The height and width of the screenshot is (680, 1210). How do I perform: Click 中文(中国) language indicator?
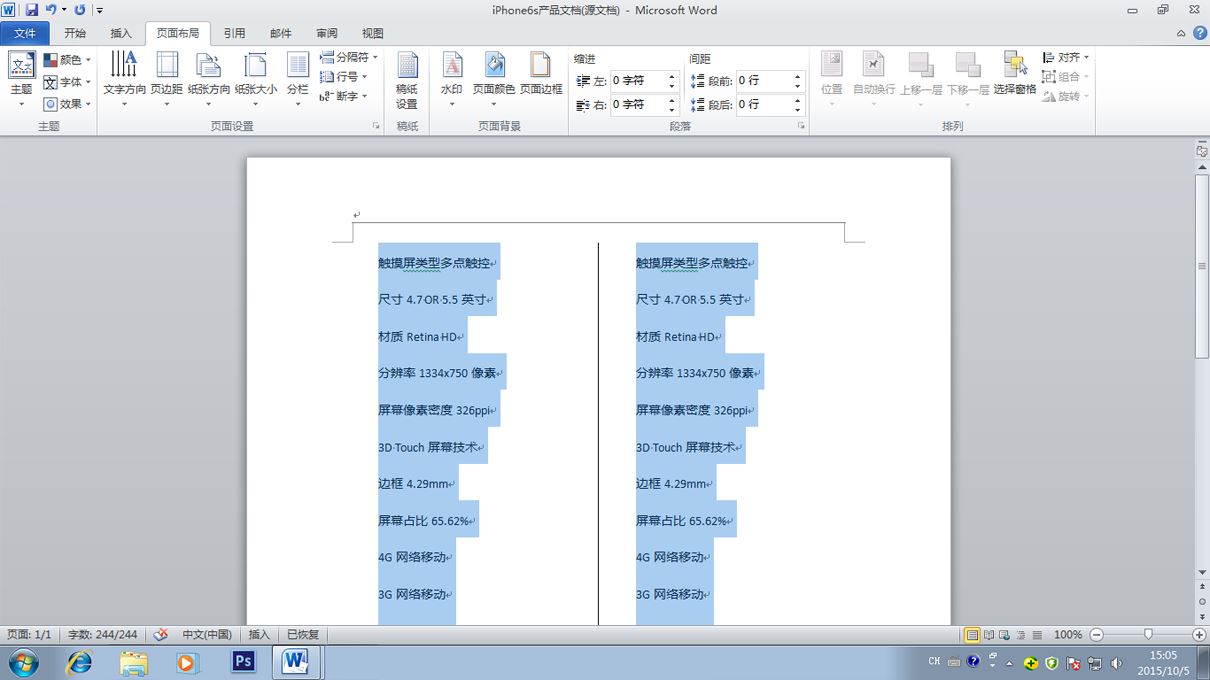pyautogui.click(x=207, y=634)
